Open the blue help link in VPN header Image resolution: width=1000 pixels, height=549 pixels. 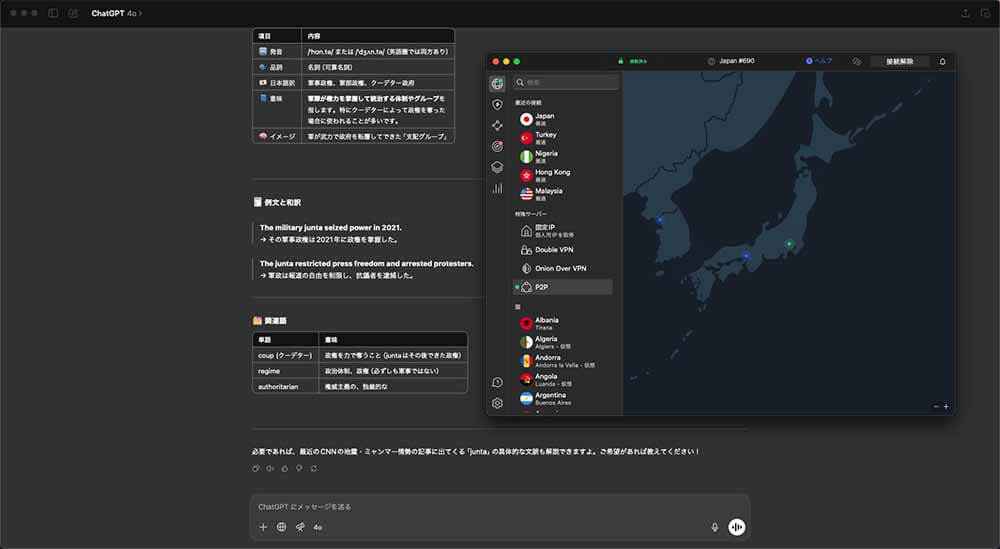click(x=819, y=61)
